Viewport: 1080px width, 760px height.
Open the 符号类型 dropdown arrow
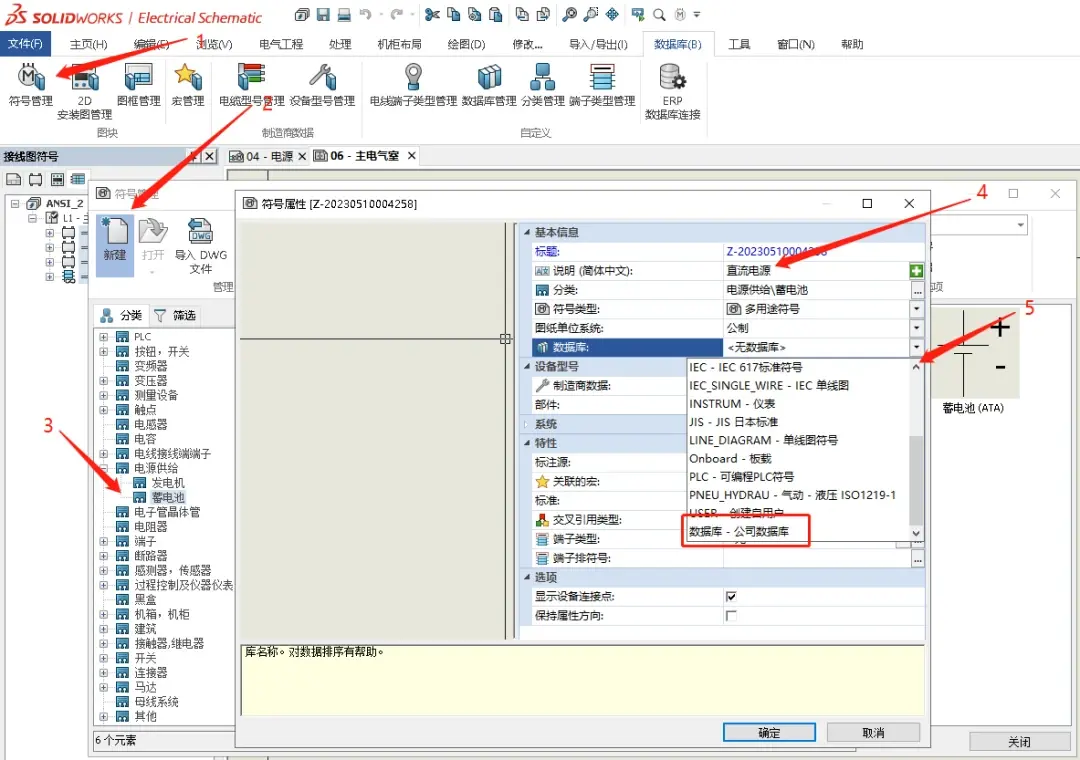[917, 309]
